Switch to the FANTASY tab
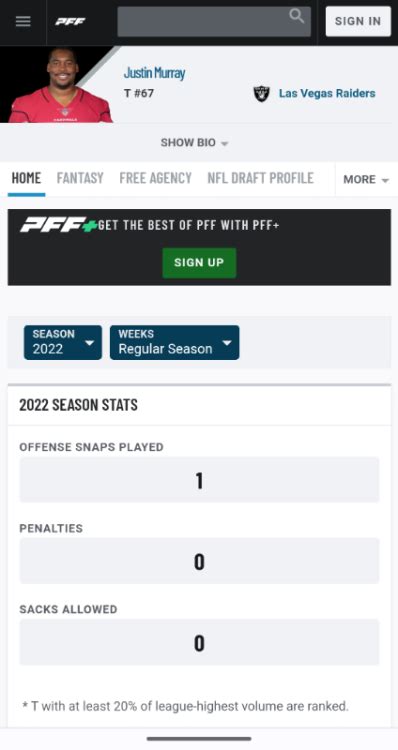 click(x=80, y=178)
